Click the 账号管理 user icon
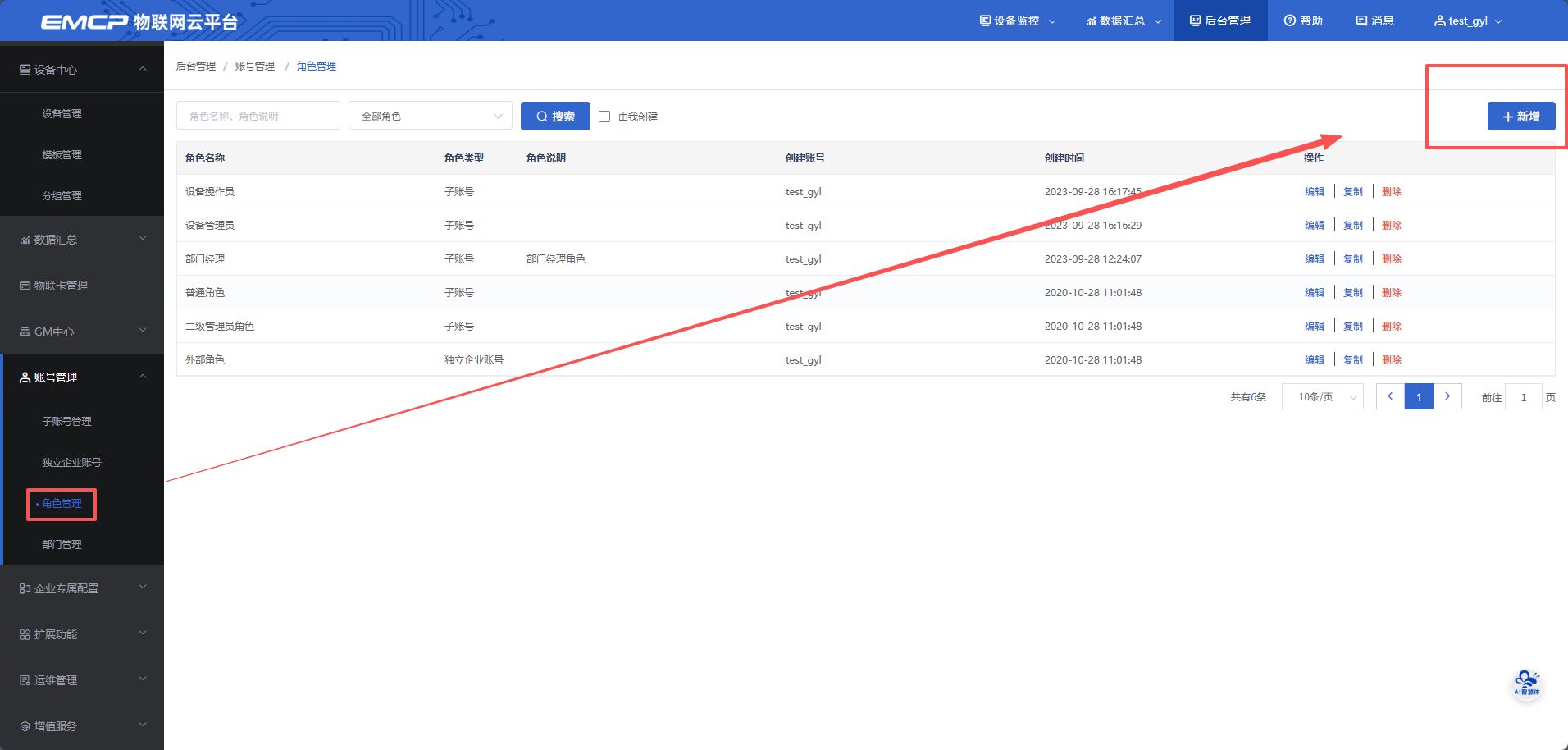The image size is (1568, 750). (x=25, y=377)
